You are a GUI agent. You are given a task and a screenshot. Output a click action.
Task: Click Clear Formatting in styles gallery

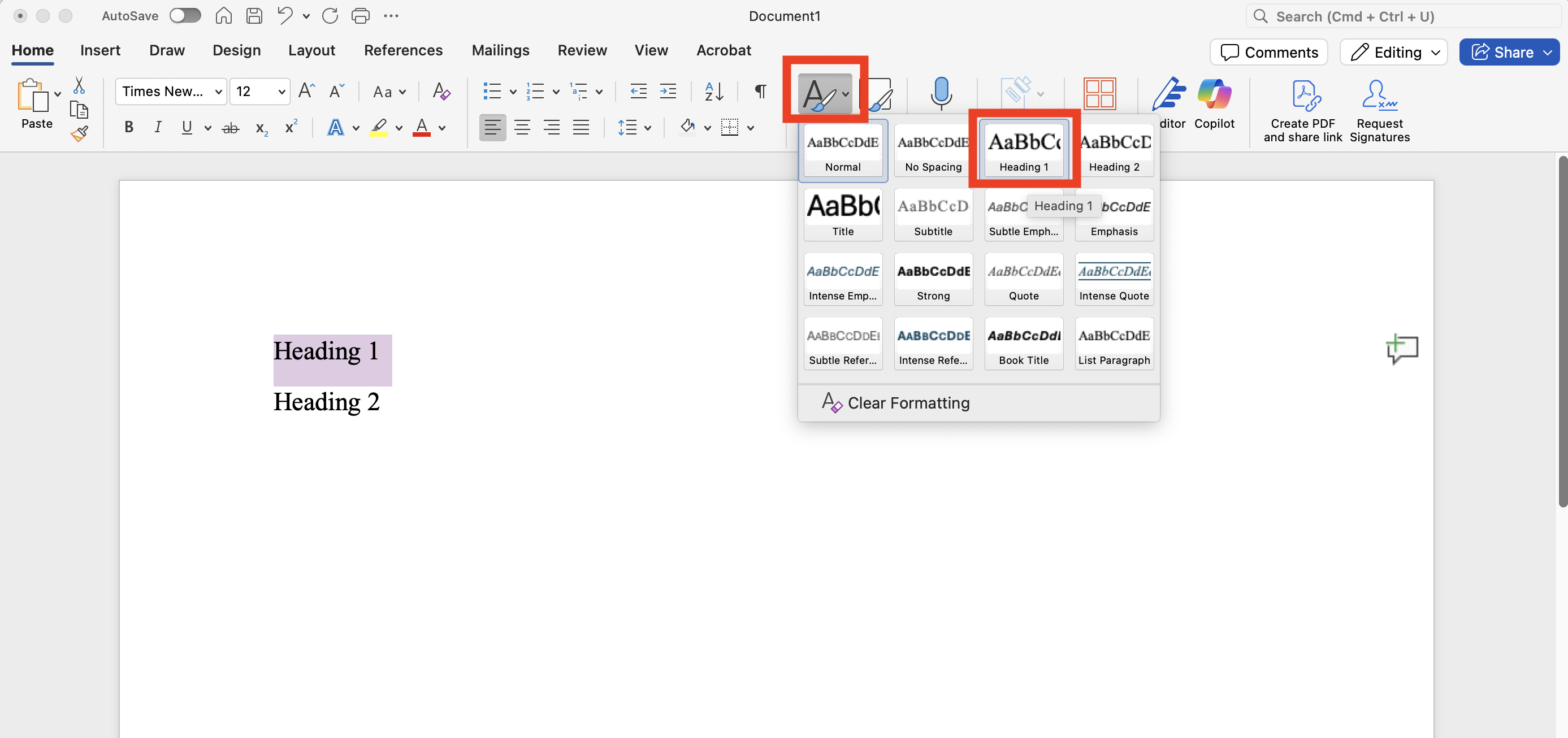895,403
